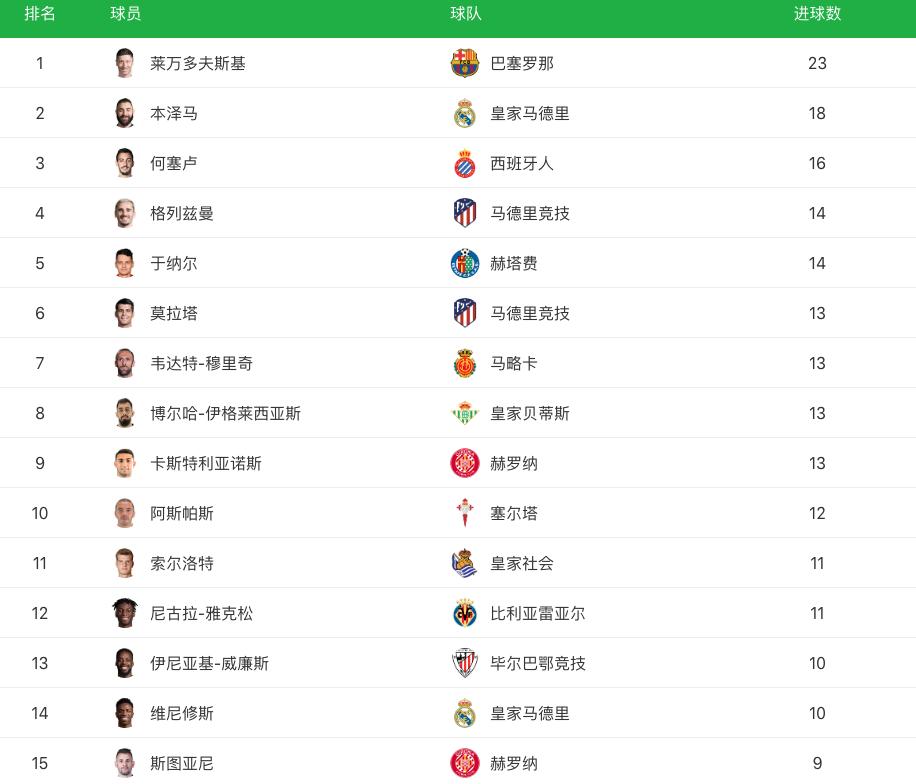Image resolution: width=916 pixels, height=784 pixels.
Task: Click the Mallorca club crest icon
Action: click(x=465, y=363)
